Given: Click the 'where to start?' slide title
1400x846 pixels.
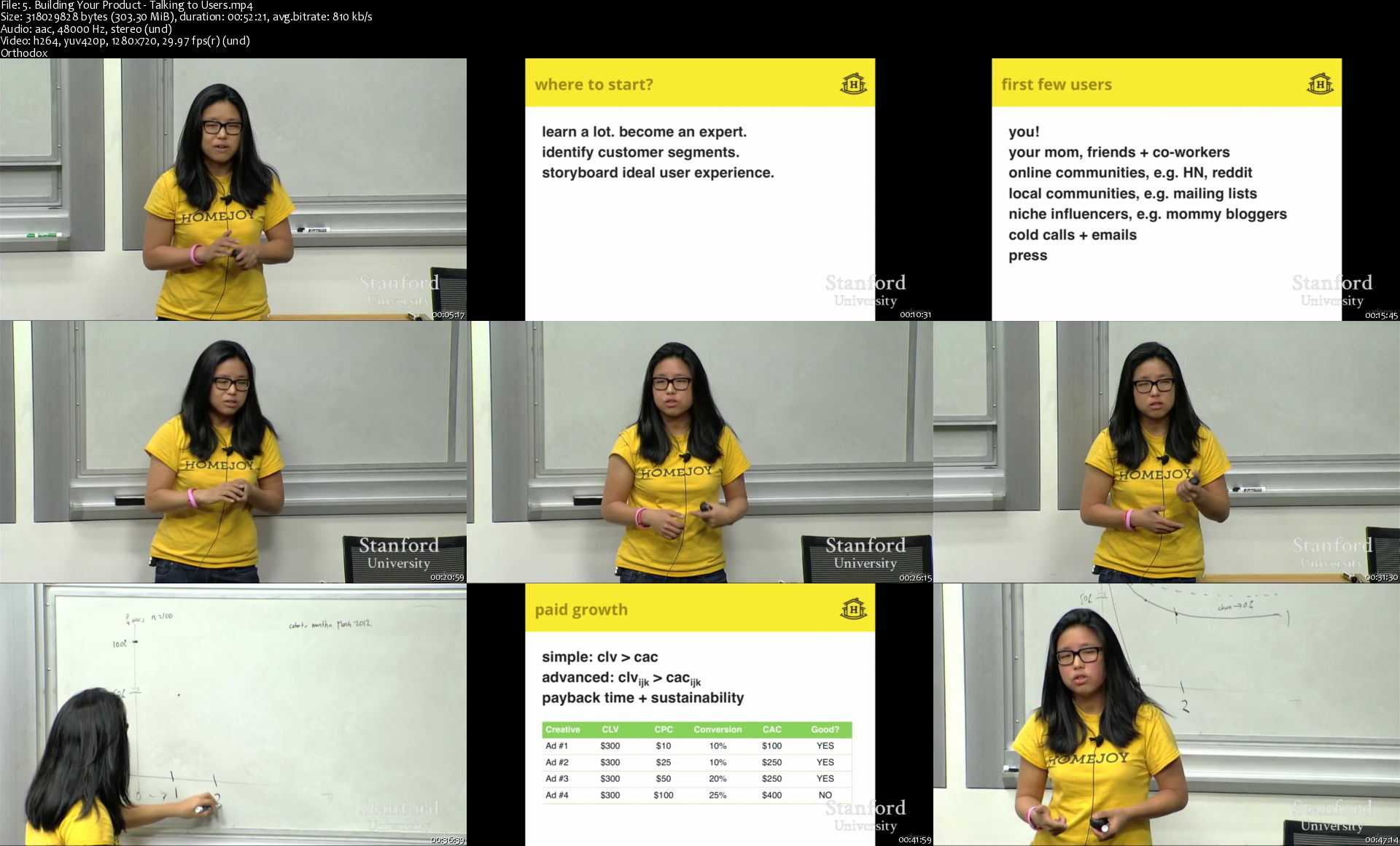Looking at the screenshot, I should pyautogui.click(x=594, y=85).
